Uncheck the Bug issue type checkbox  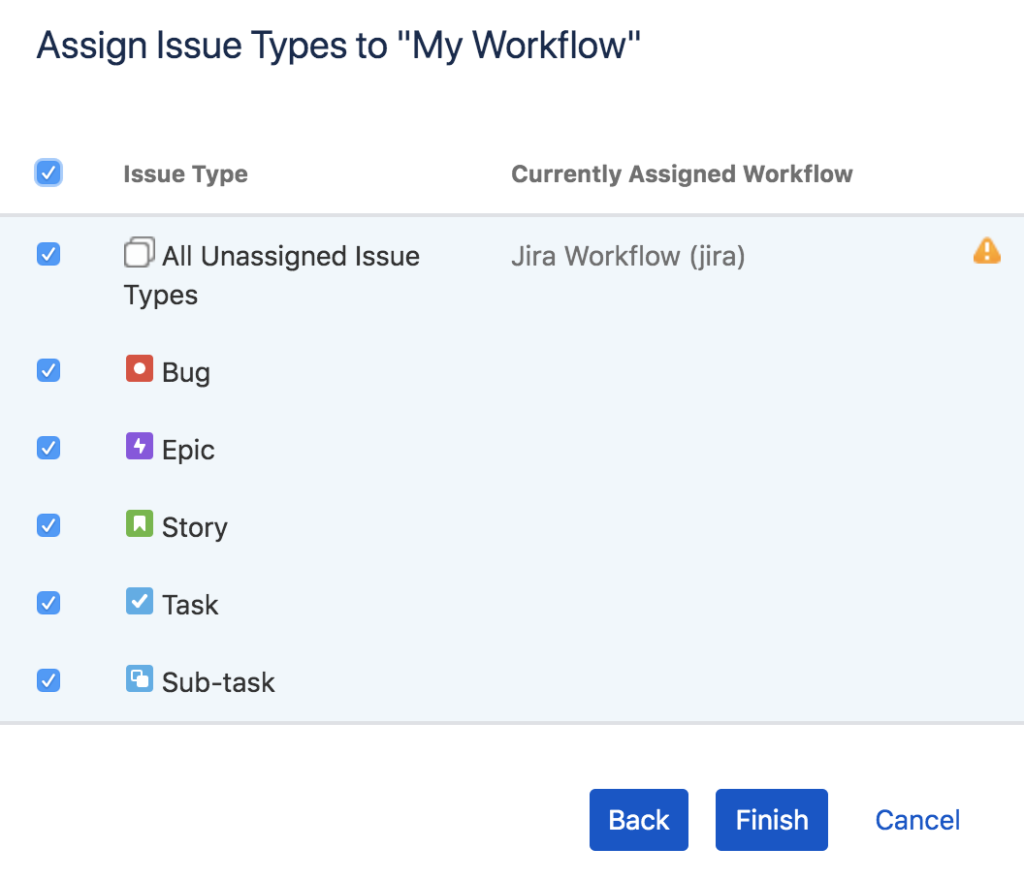(x=48, y=370)
